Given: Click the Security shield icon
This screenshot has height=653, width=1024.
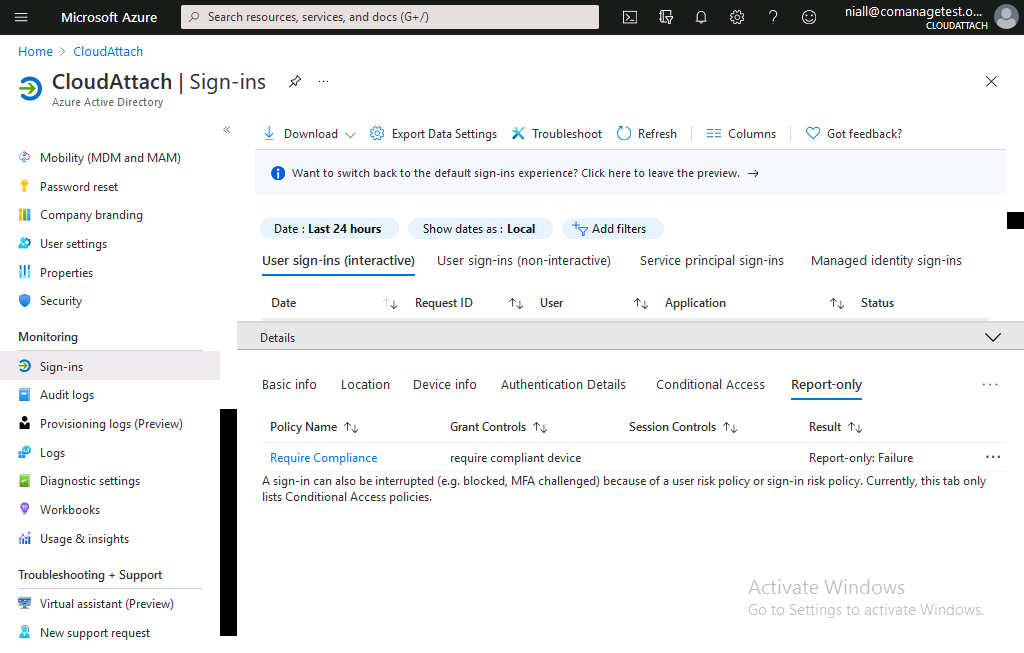Looking at the screenshot, I should (25, 300).
